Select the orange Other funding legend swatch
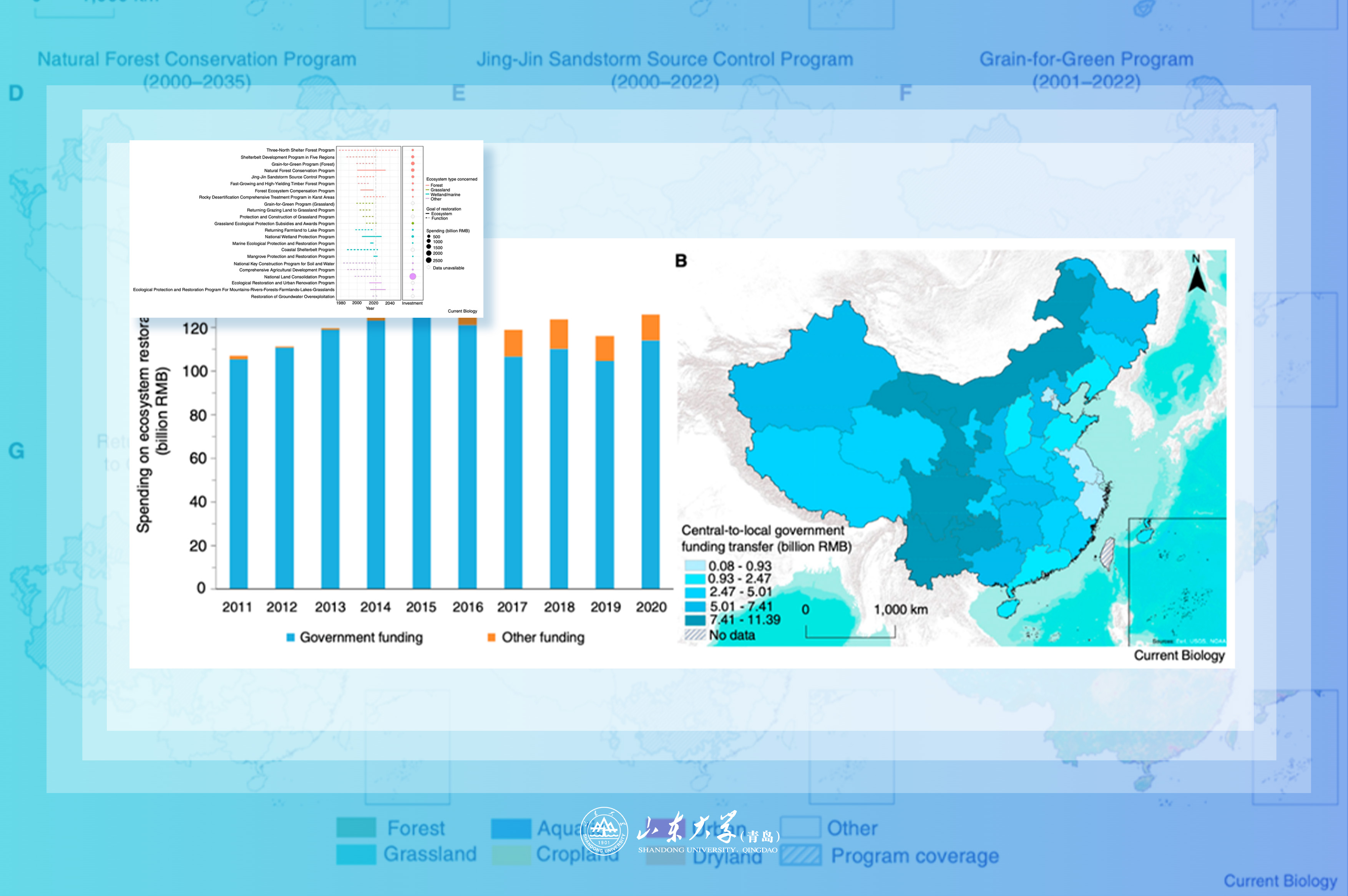This screenshot has width=1348, height=896. pyautogui.click(x=491, y=637)
